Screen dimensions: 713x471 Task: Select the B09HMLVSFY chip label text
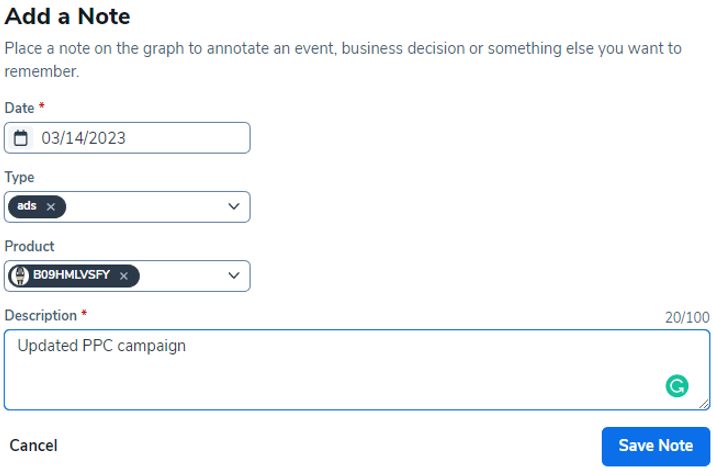[71, 275]
